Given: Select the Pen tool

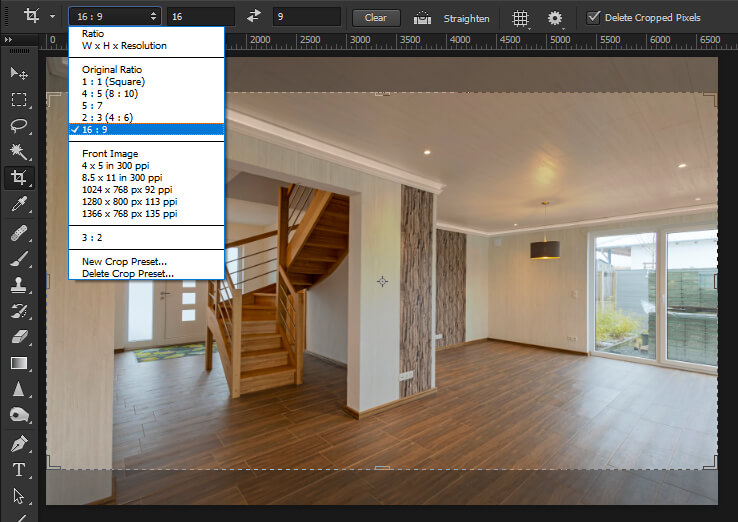Looking at the screenshot, I should click(x=18, y=442).
